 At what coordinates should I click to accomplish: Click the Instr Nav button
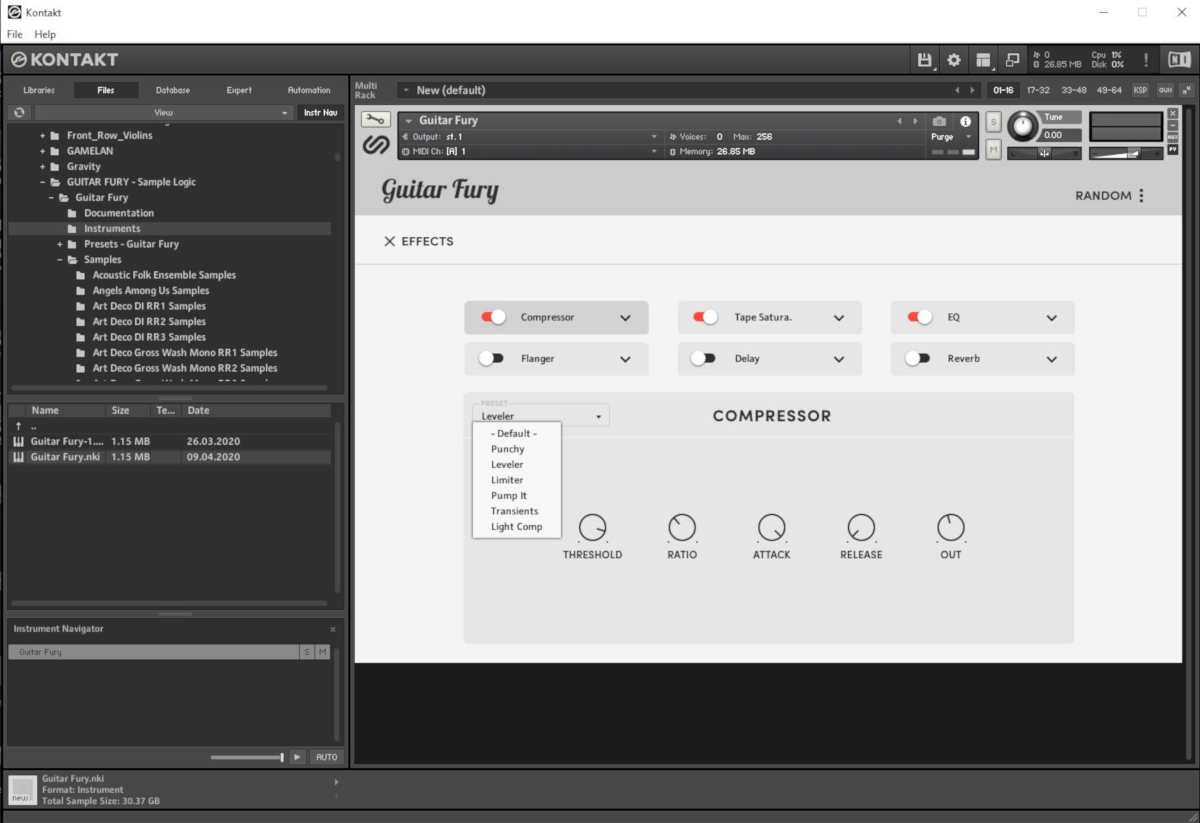(x=321, y=113)
